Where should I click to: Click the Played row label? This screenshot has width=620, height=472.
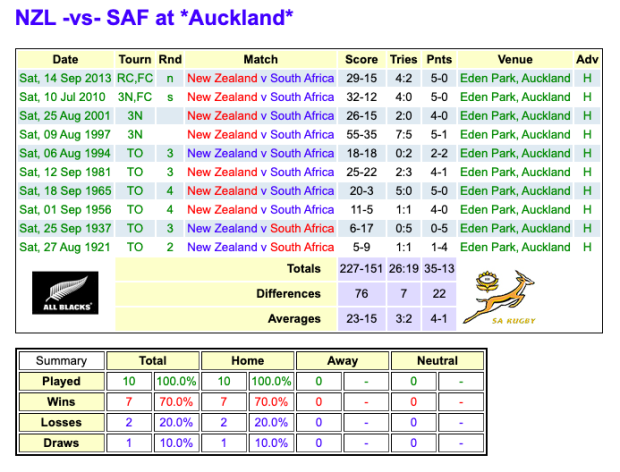point(62,381)
